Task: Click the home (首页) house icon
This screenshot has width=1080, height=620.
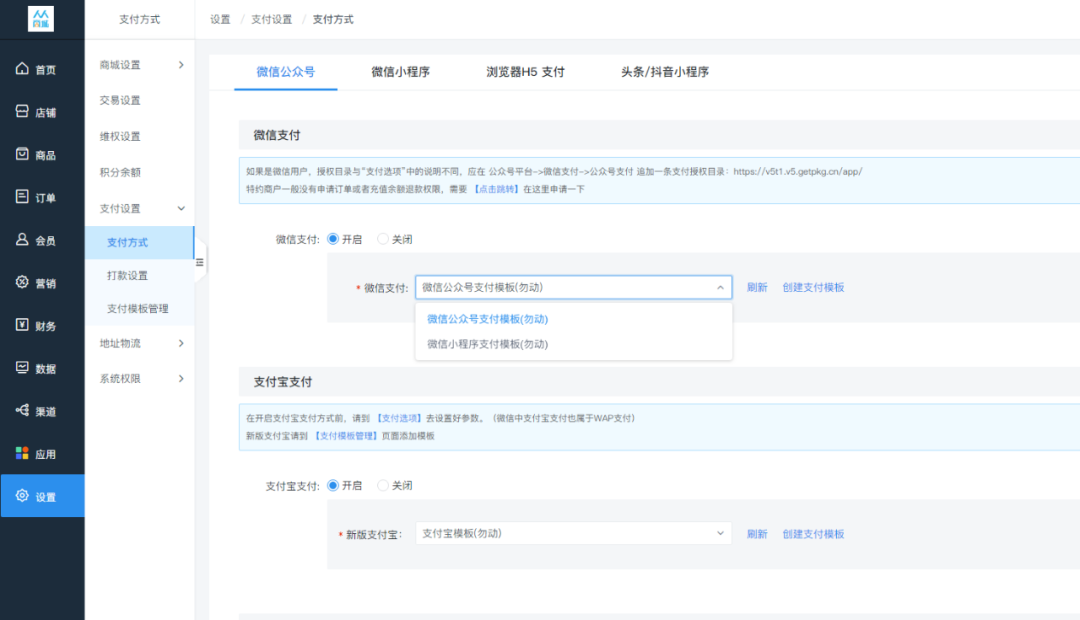Action: coord(22,68)
